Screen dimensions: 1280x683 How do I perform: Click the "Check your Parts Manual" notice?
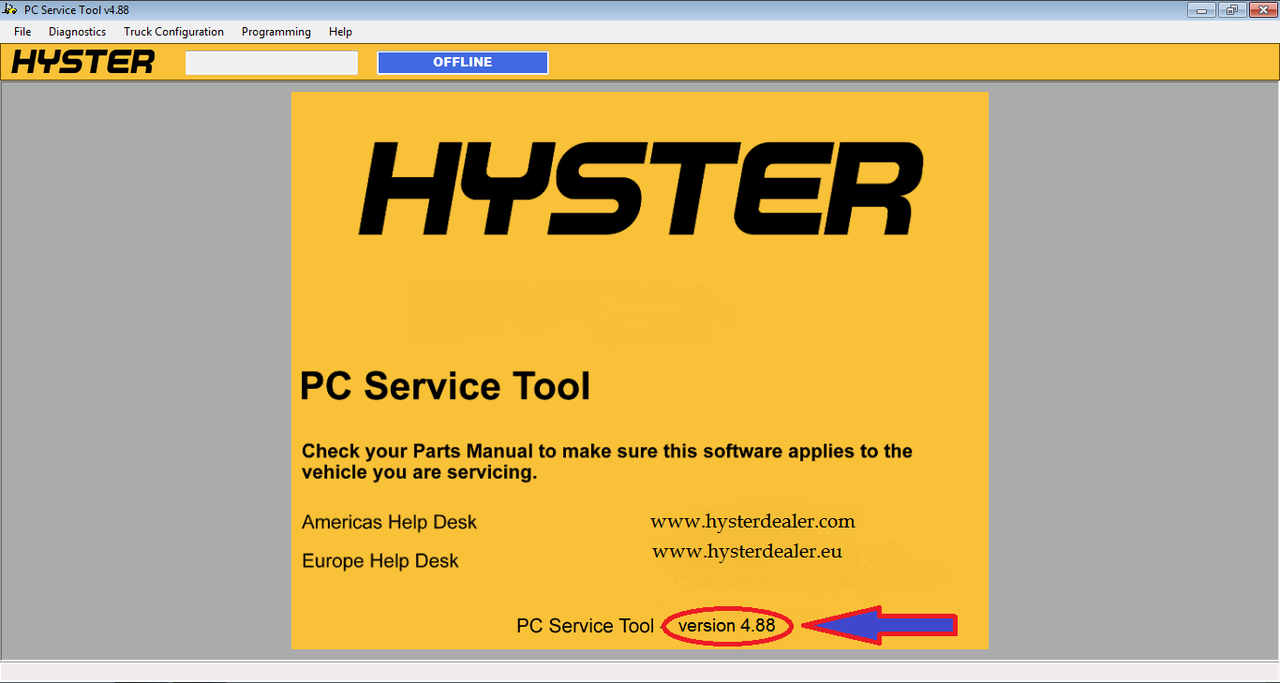pyautogui.click(x=607, y=461)
